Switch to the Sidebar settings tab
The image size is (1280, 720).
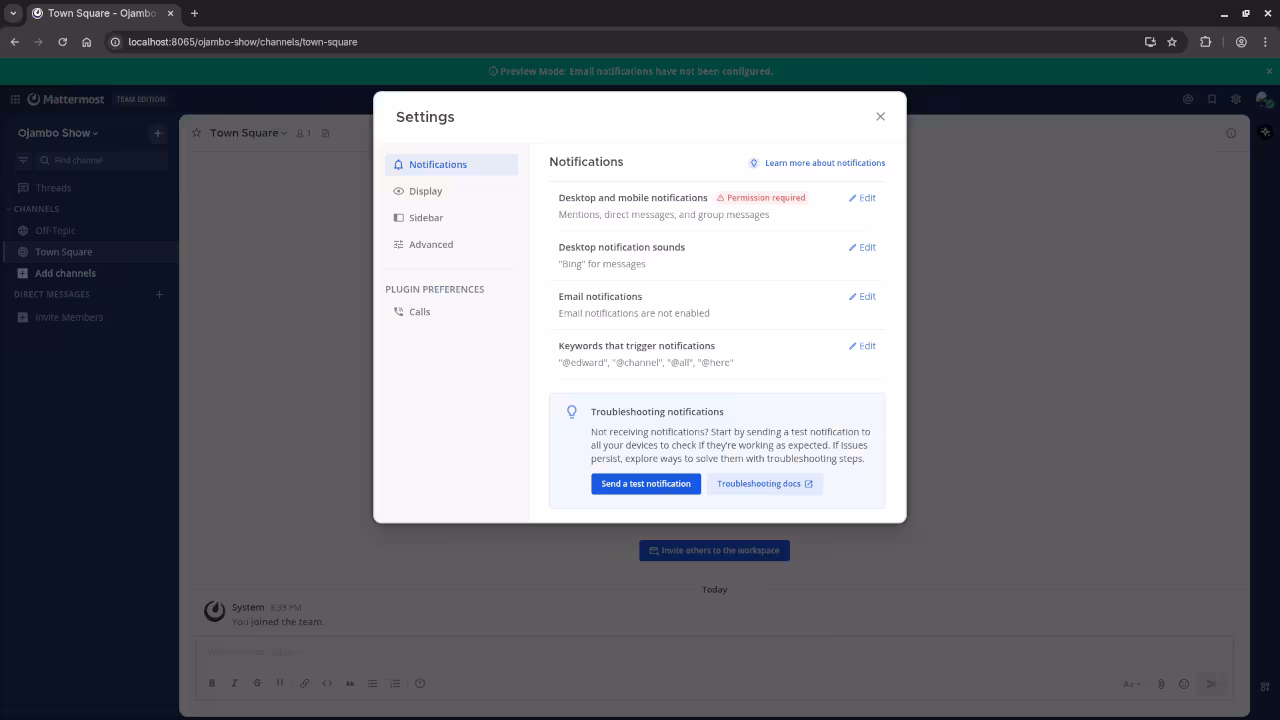coord(425,218)
